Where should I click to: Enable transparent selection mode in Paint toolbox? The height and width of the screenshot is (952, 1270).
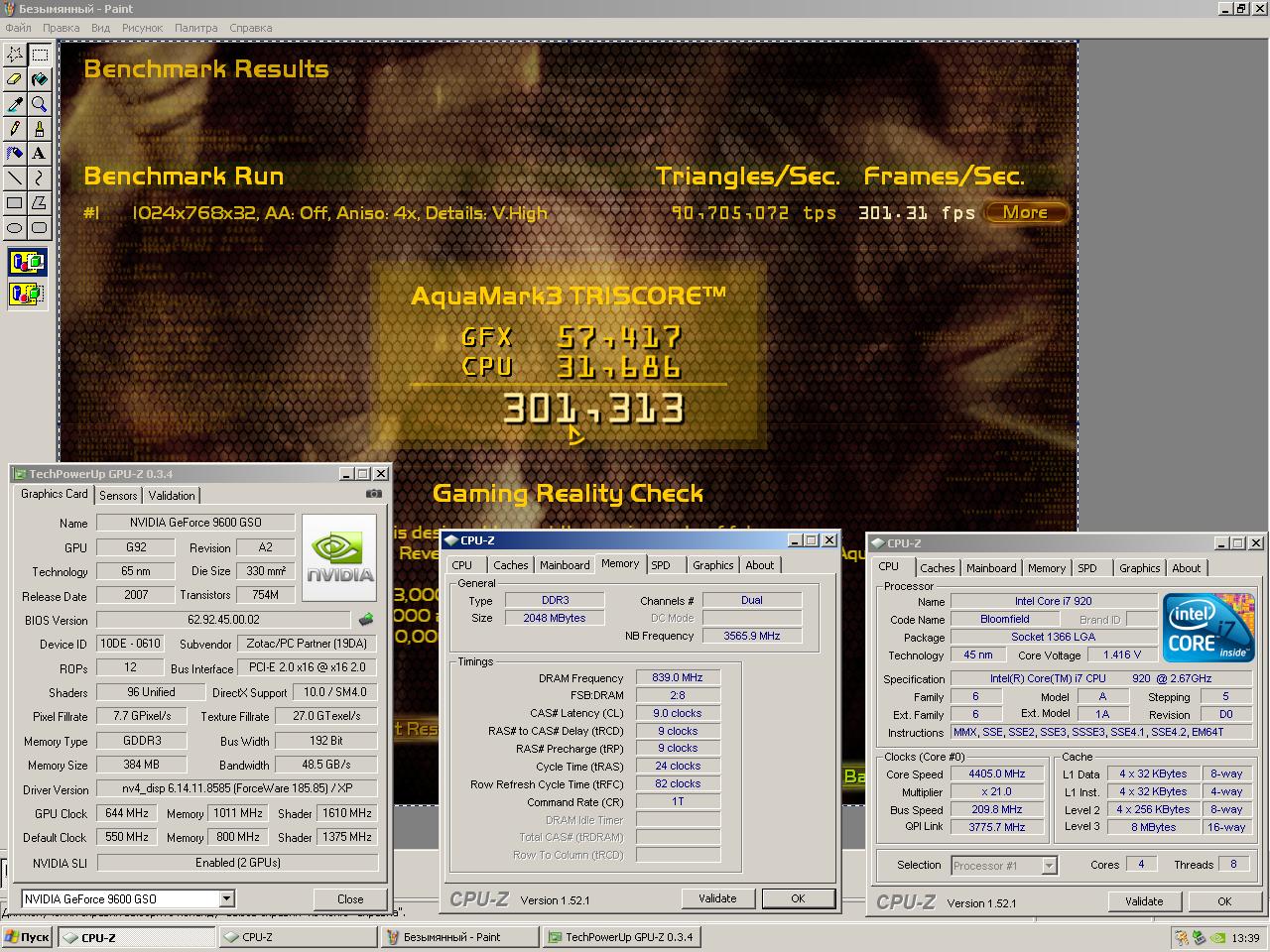pos(27,294)
